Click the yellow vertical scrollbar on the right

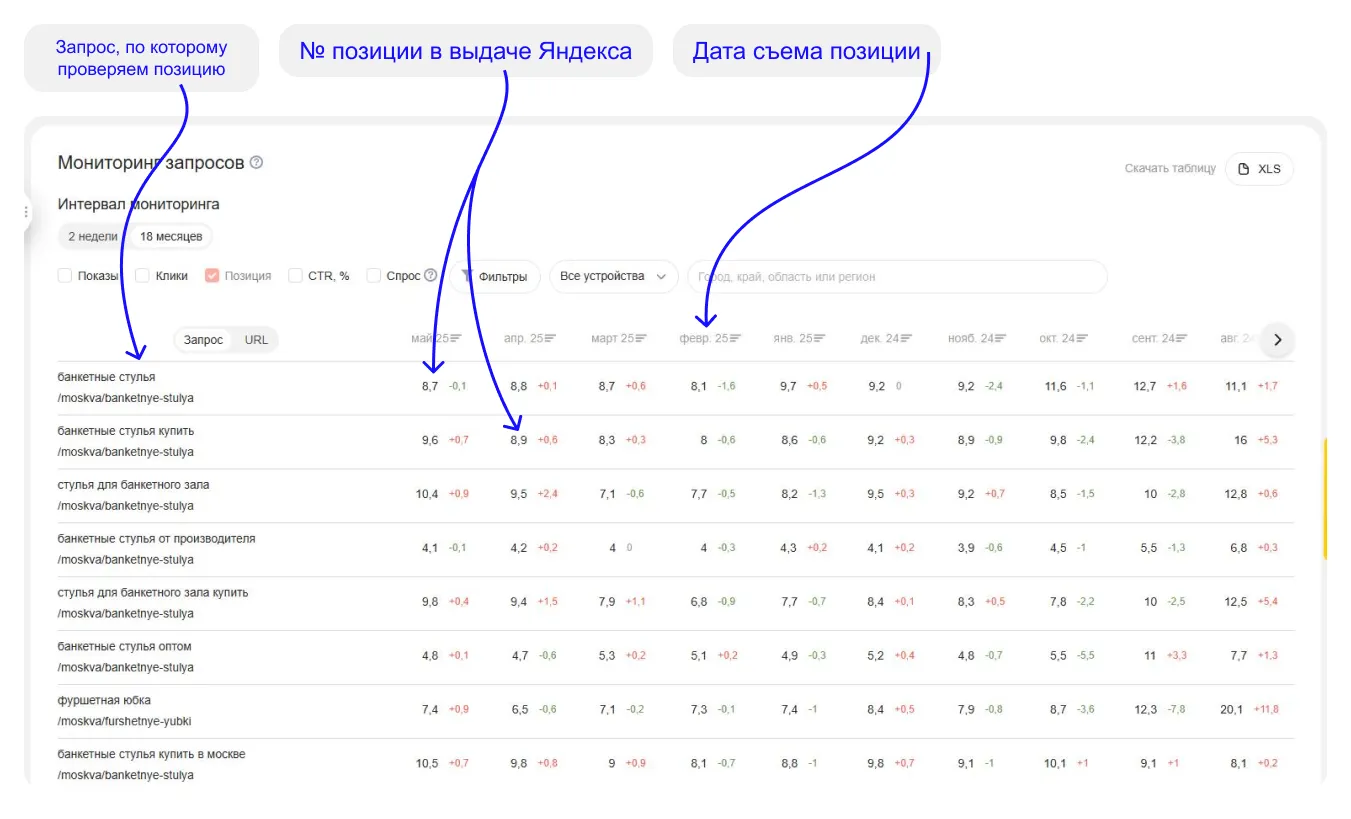tap(1324, 498)
